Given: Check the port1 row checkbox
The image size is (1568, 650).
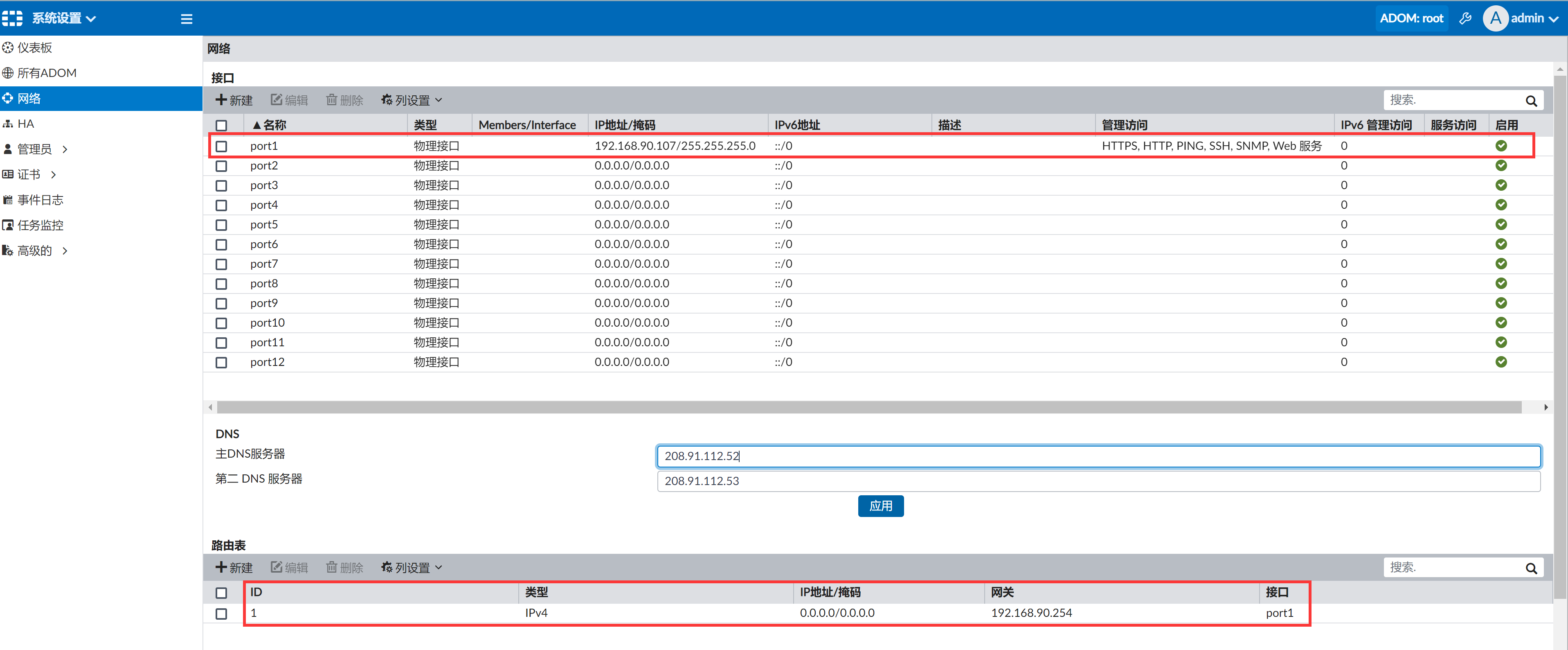Looking at the screenshot, I should pyautogui.click(x=222, y=146).
